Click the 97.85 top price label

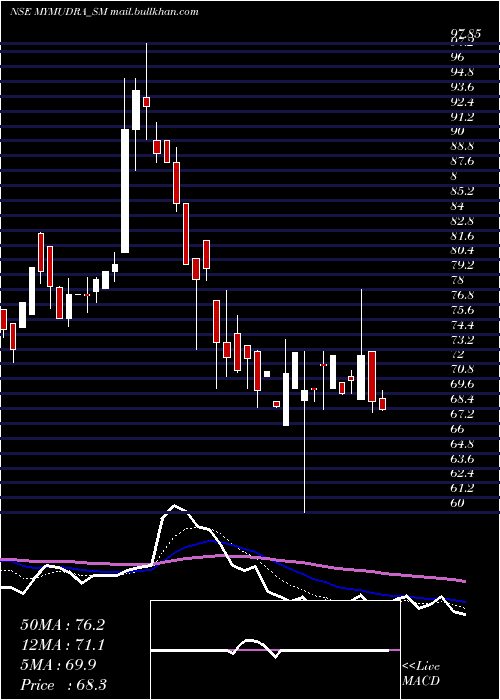pyautogui.click(x=468, y=33)
